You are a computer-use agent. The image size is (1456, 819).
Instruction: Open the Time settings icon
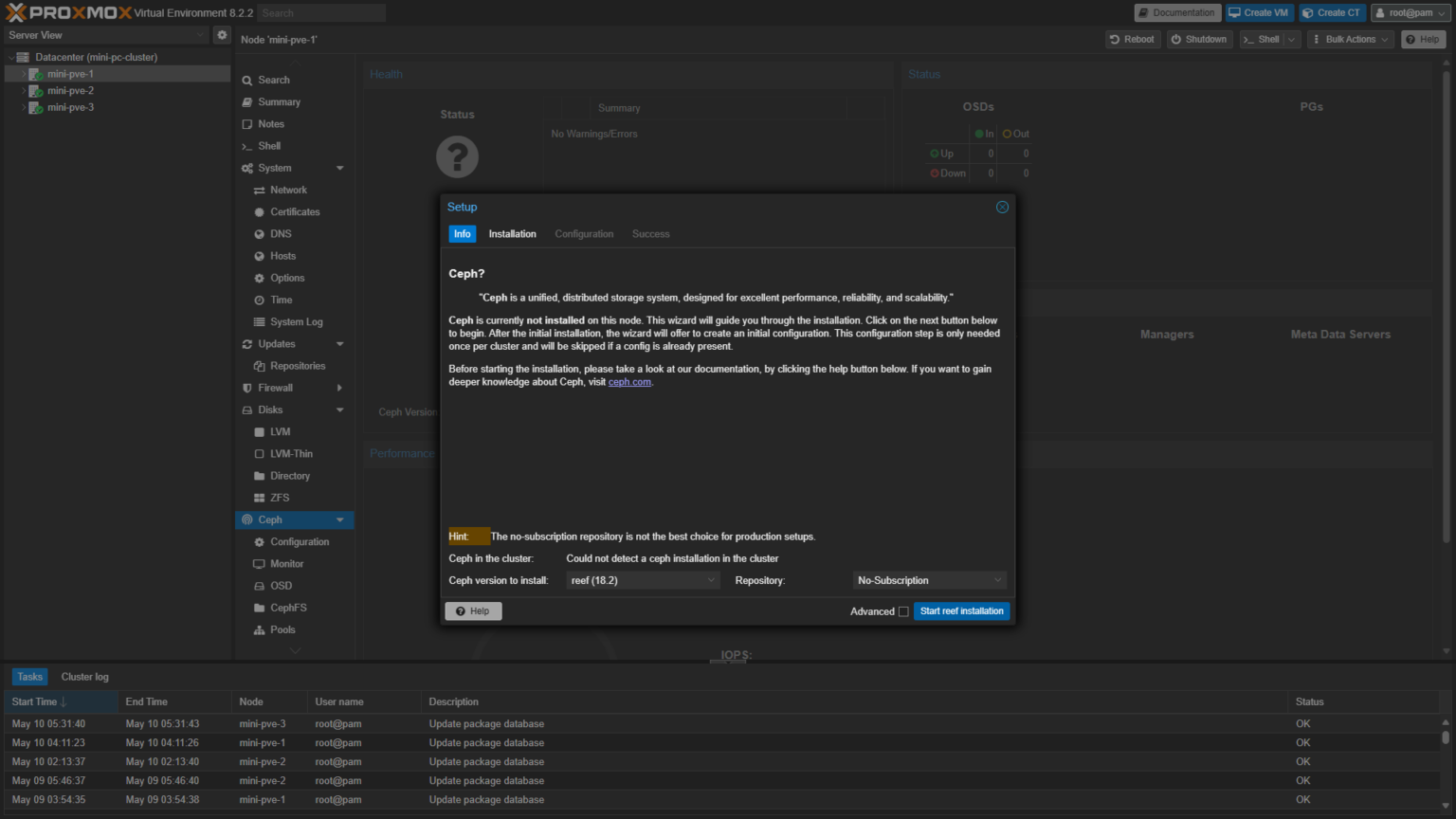(261, 300)
